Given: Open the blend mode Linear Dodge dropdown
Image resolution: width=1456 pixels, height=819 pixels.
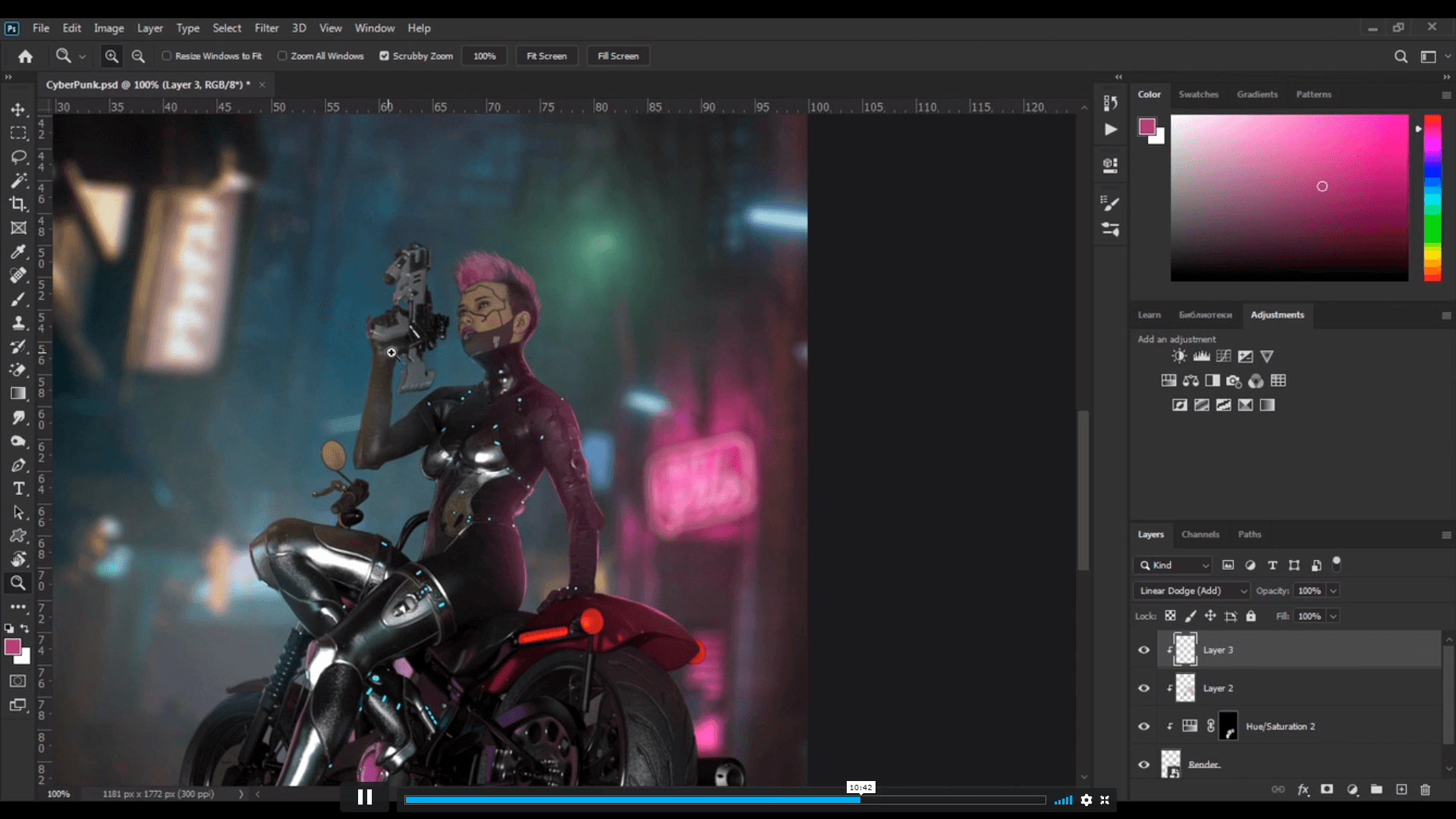Looking at the screenshot, I should click(1191, 591).
